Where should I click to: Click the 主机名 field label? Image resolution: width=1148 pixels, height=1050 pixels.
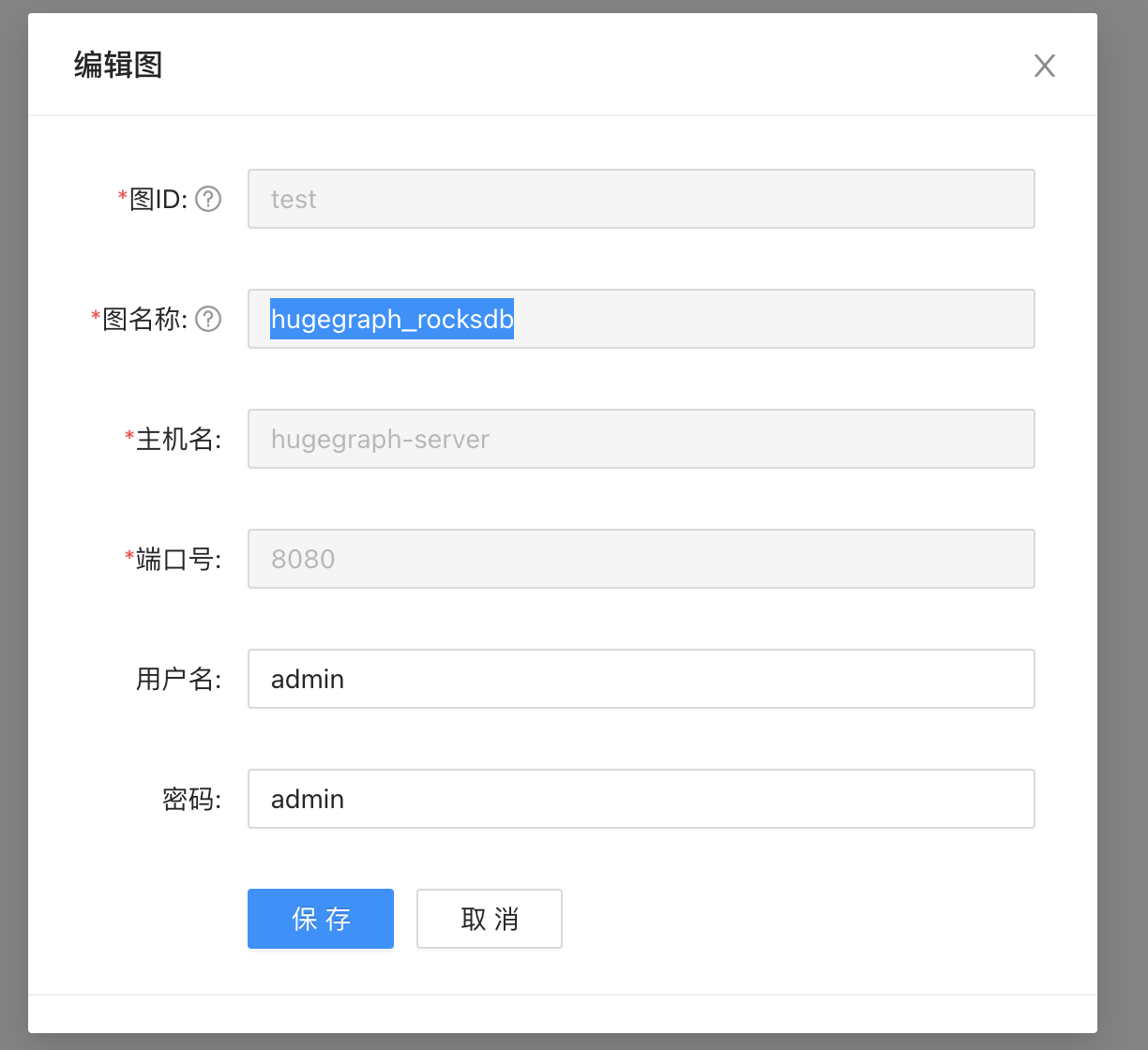(x=178, y=439)
